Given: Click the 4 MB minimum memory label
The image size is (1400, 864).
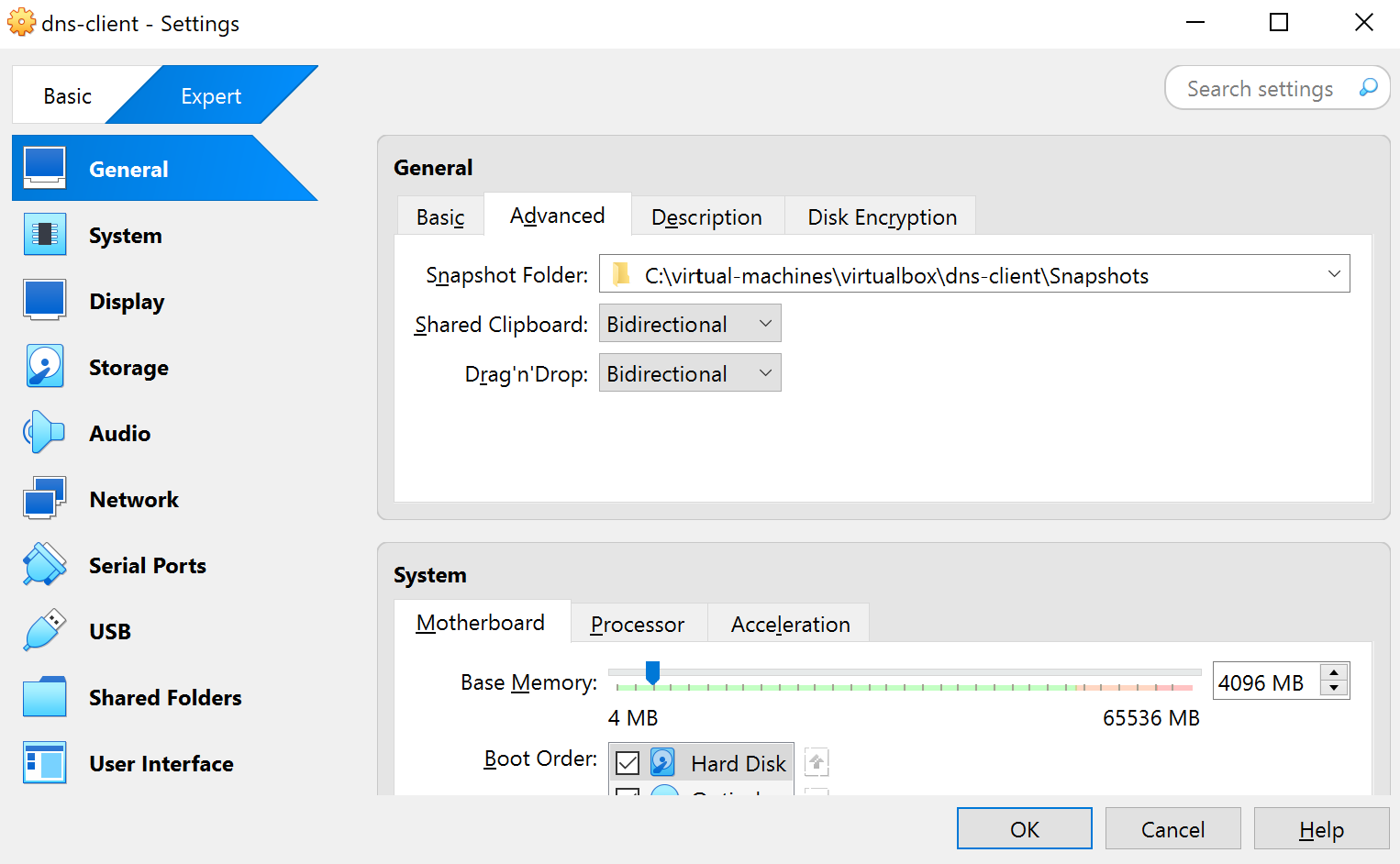Looking at the screenshot, I should (633, 717).
